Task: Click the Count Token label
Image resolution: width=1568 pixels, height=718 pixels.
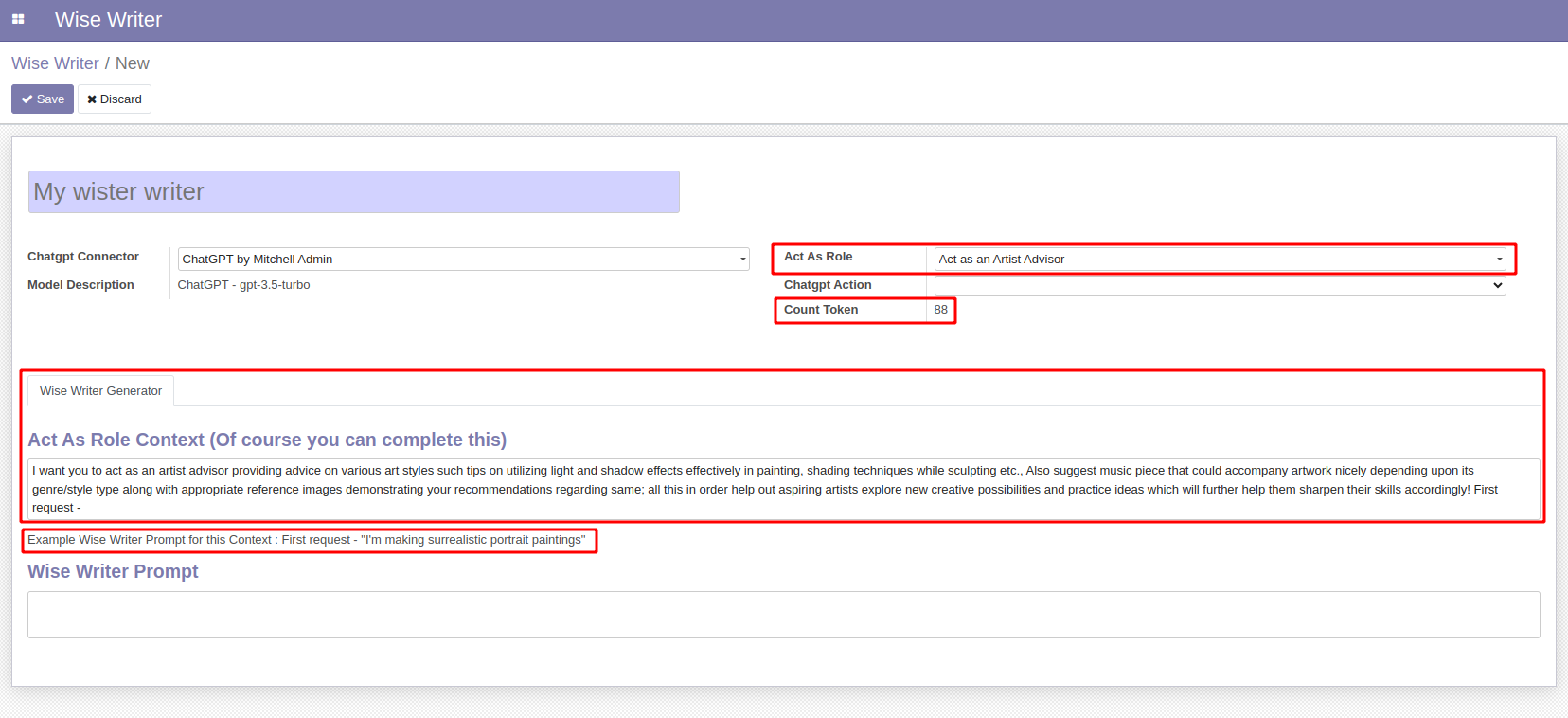Action: [x=821, y=310]
